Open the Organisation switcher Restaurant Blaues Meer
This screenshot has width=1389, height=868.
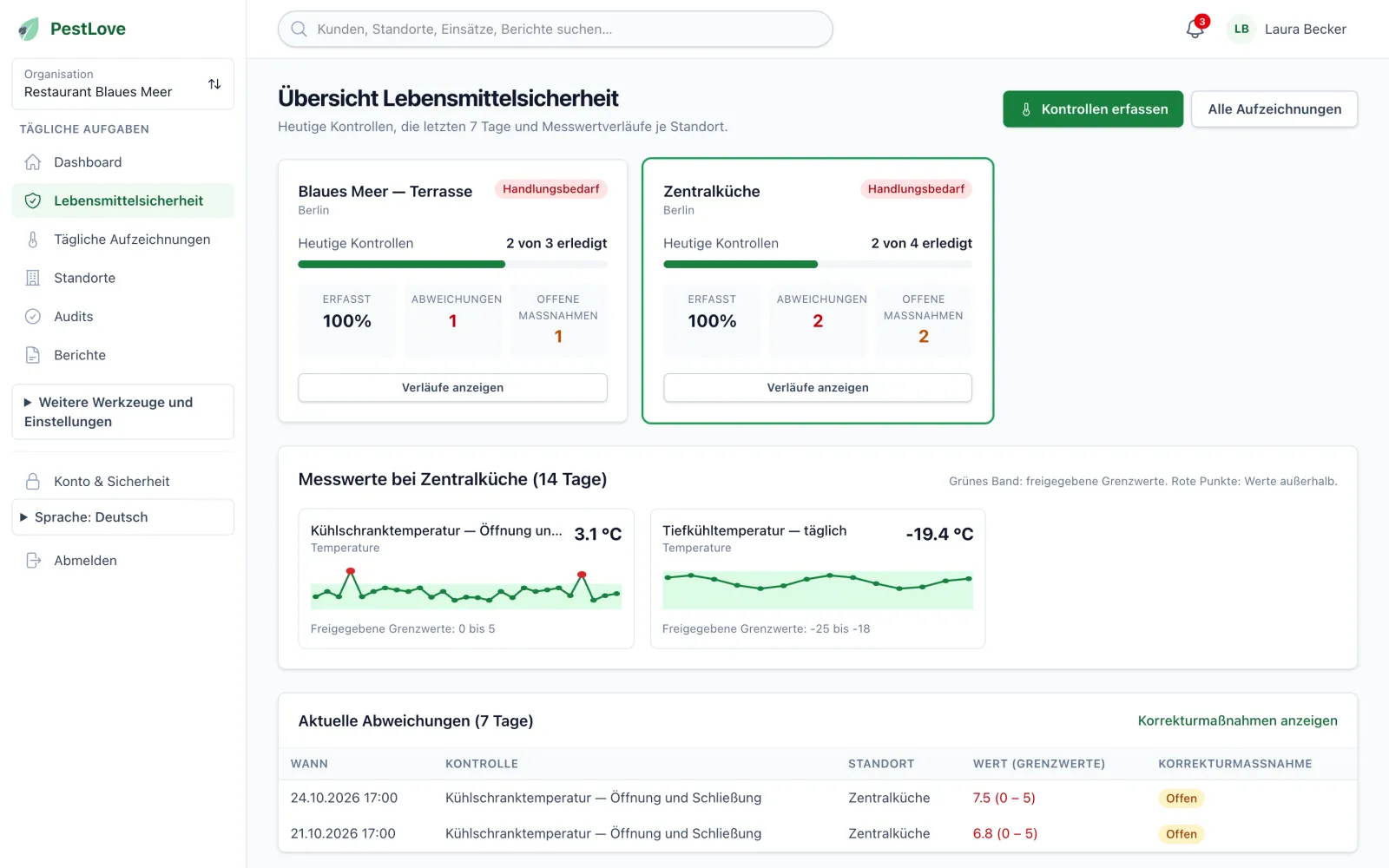(122, 84)
